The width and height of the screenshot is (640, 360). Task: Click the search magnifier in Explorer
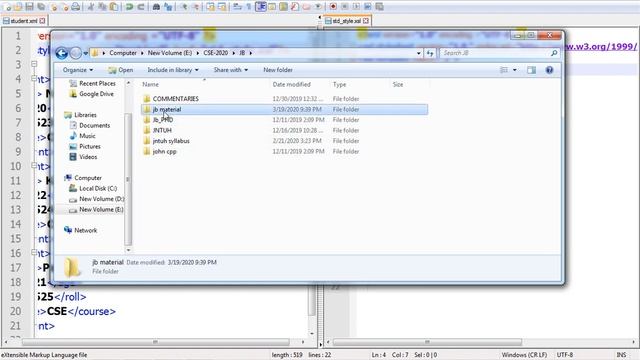coord(554,53)
